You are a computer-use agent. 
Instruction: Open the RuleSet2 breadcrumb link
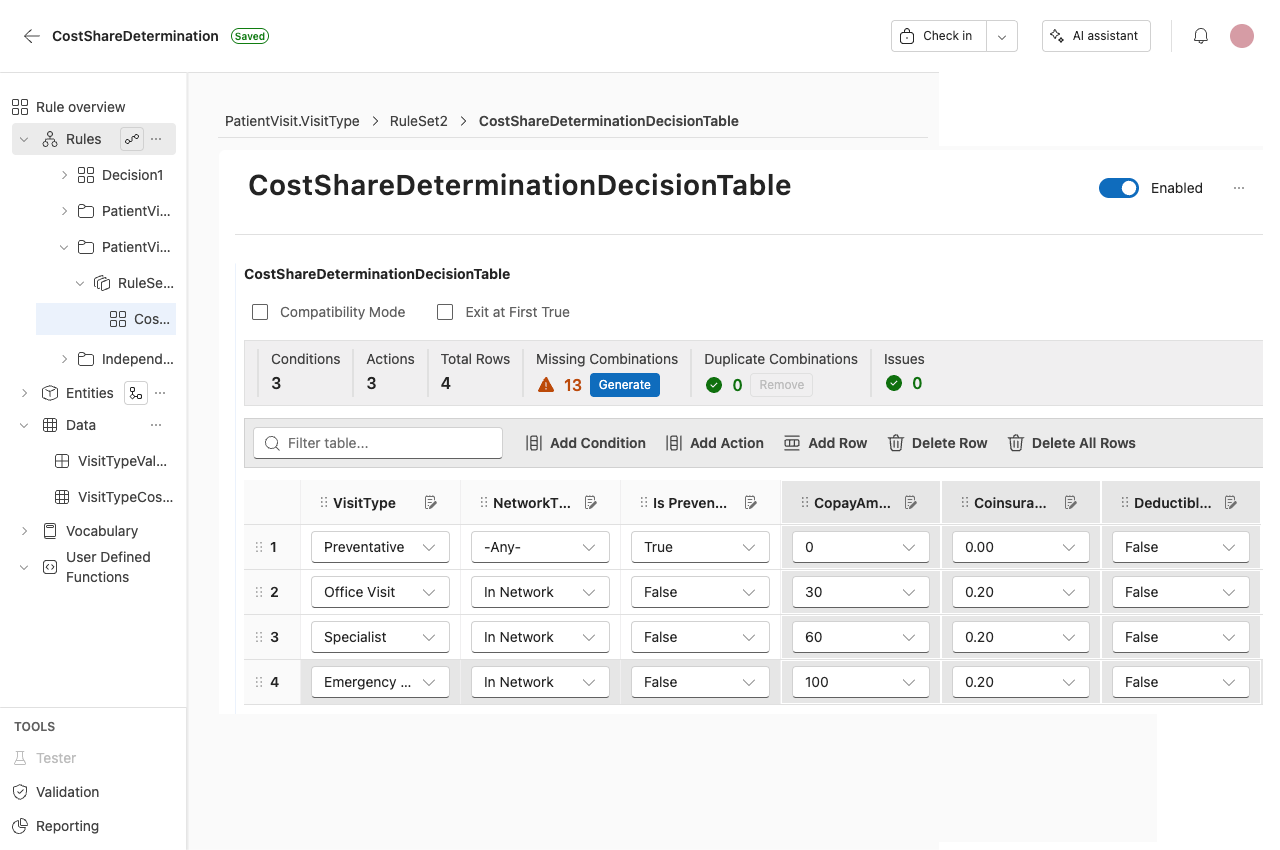click(x=419, y=120)
